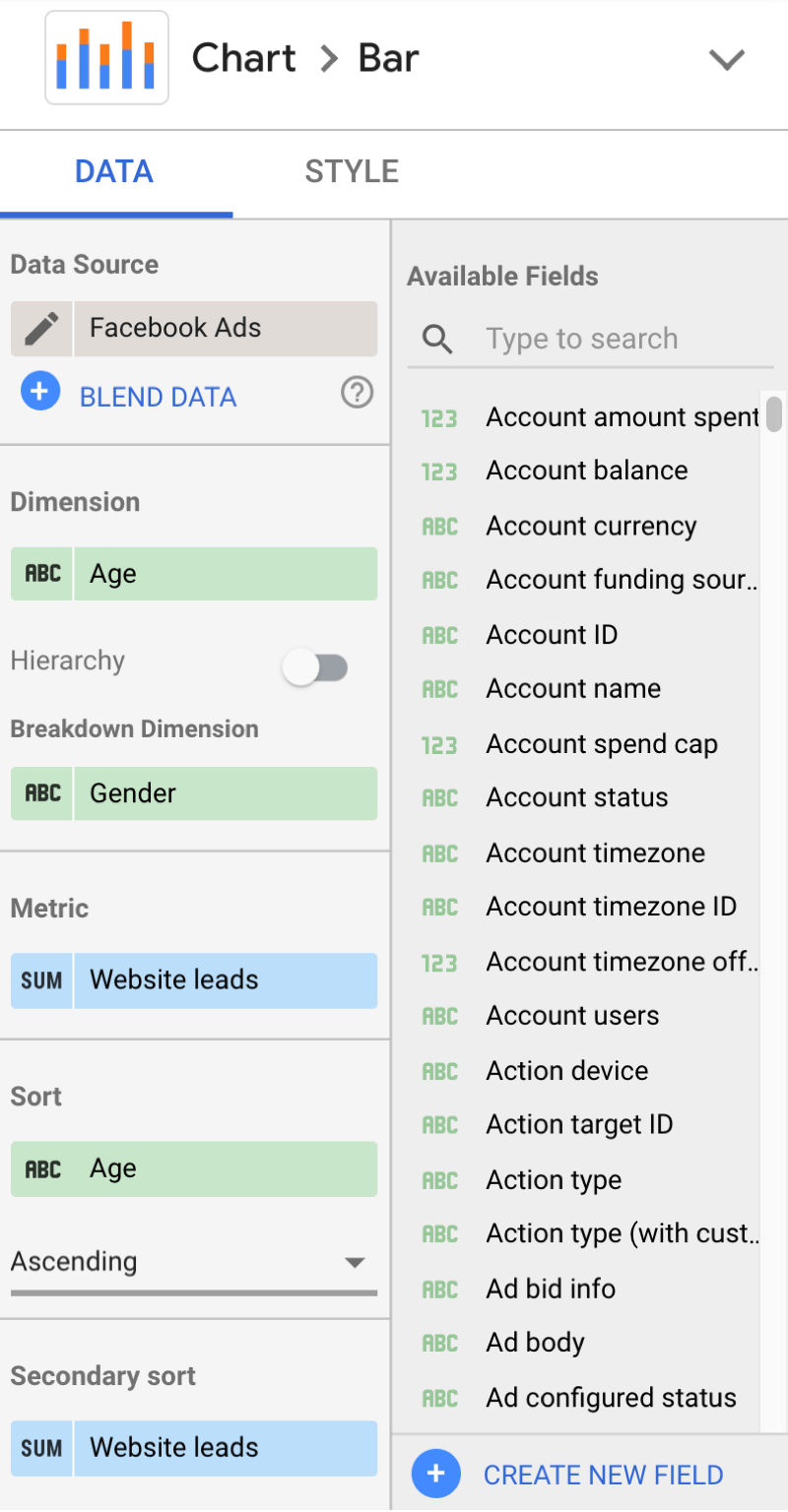Click the ABC icon on Dimension Age
This screenshot has width=788, height=1512.
[x=42, y=574]
